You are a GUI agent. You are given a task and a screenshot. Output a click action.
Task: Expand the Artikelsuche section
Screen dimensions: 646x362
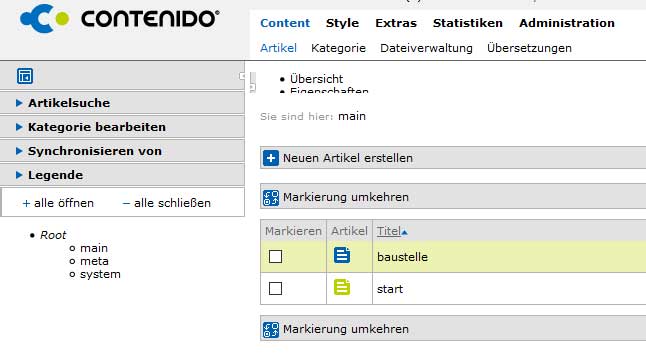point(122,103)
